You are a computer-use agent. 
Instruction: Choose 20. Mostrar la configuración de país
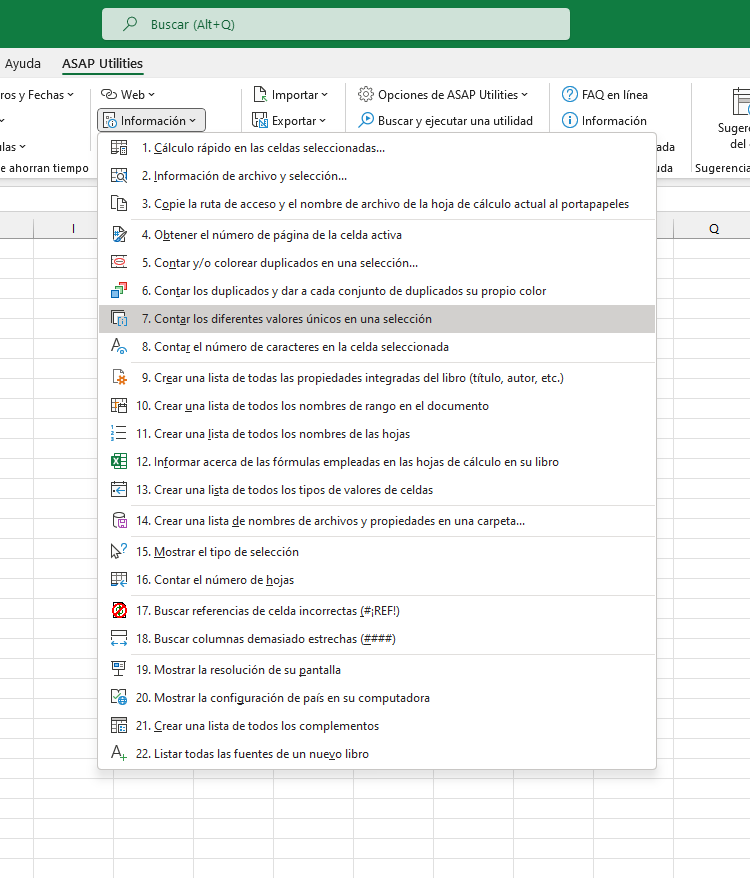coord(376,698)
